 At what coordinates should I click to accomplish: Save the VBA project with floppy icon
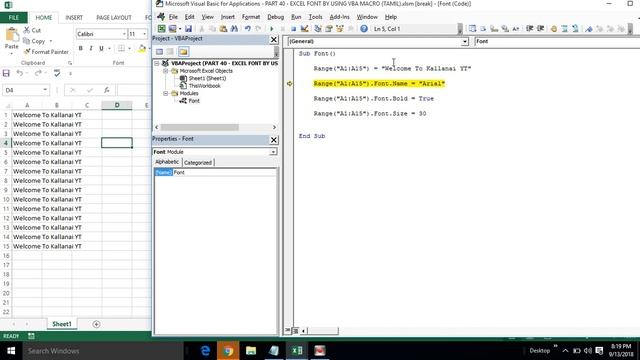(x=188, y=29)
